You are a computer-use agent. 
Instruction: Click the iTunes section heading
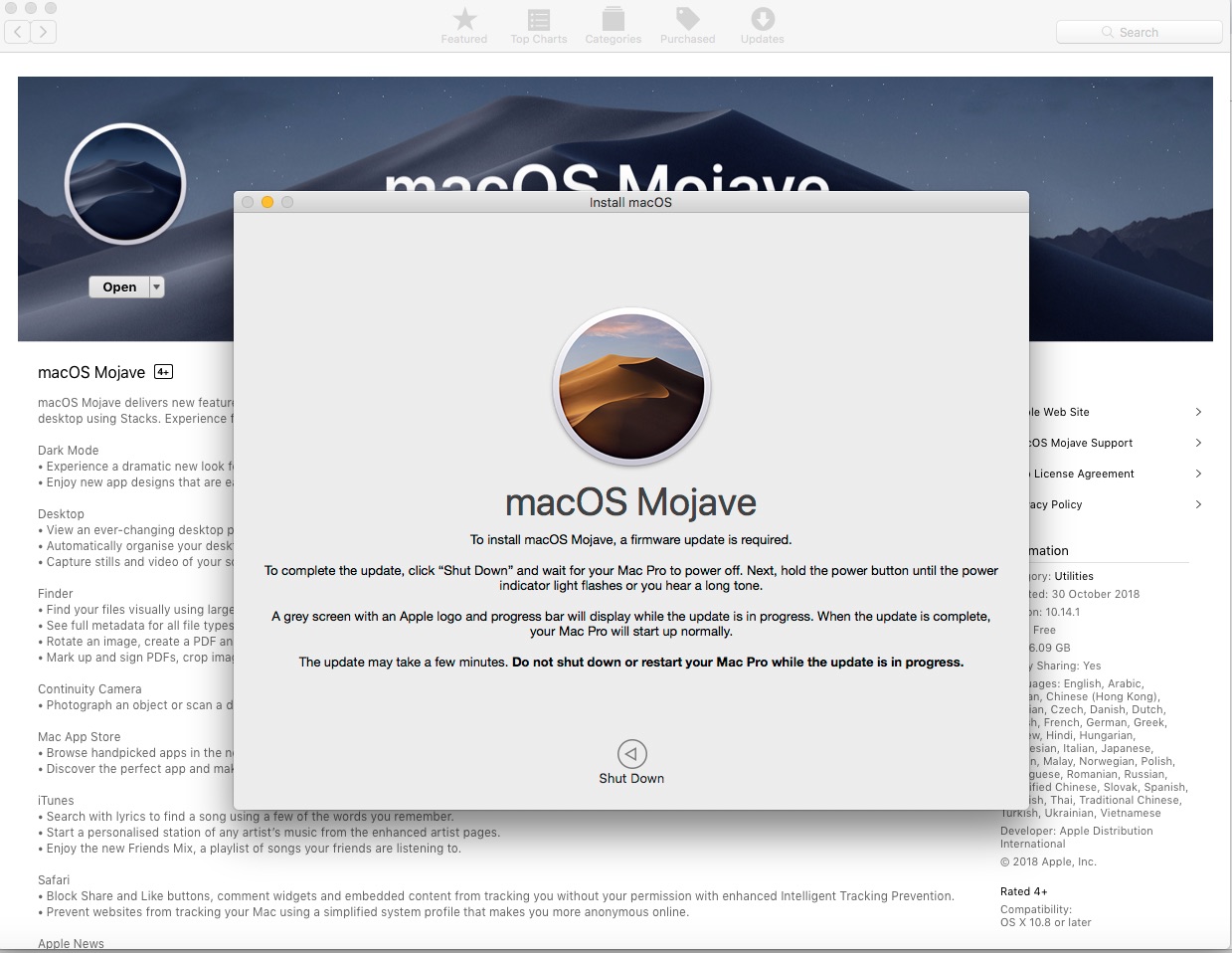(x=56, y=801)
